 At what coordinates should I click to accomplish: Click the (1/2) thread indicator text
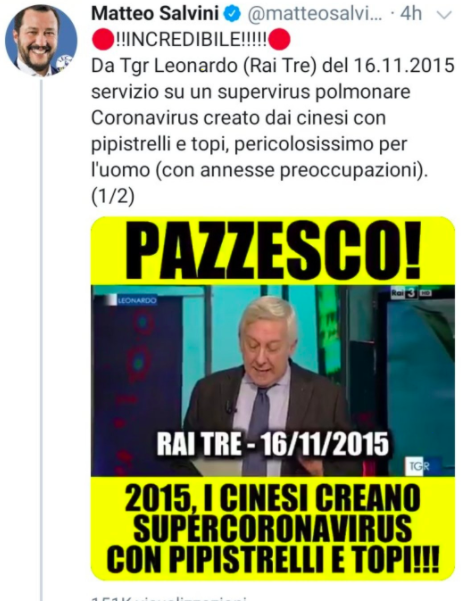[113, 197]
